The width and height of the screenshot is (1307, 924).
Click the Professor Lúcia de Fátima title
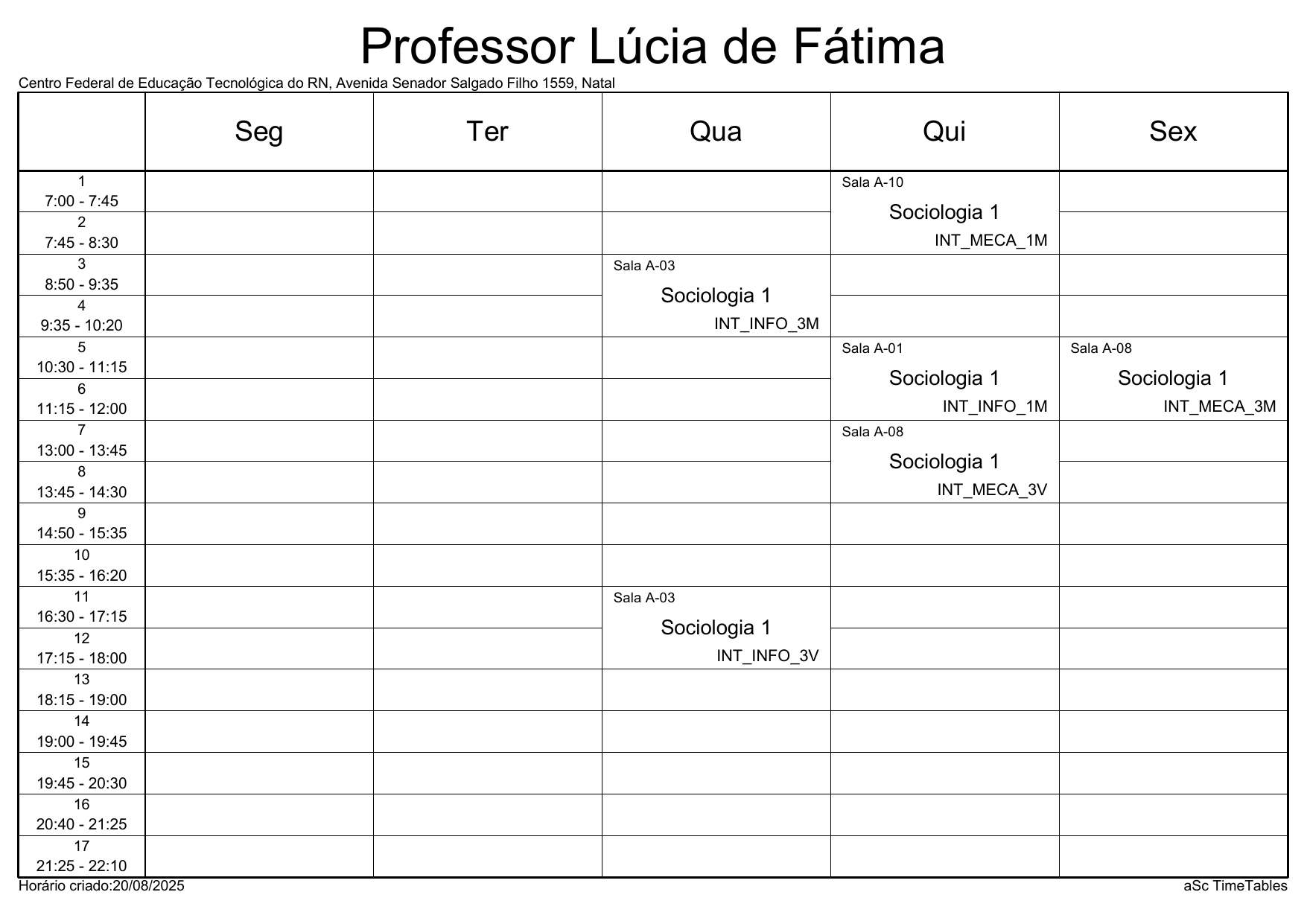point(652,46)
